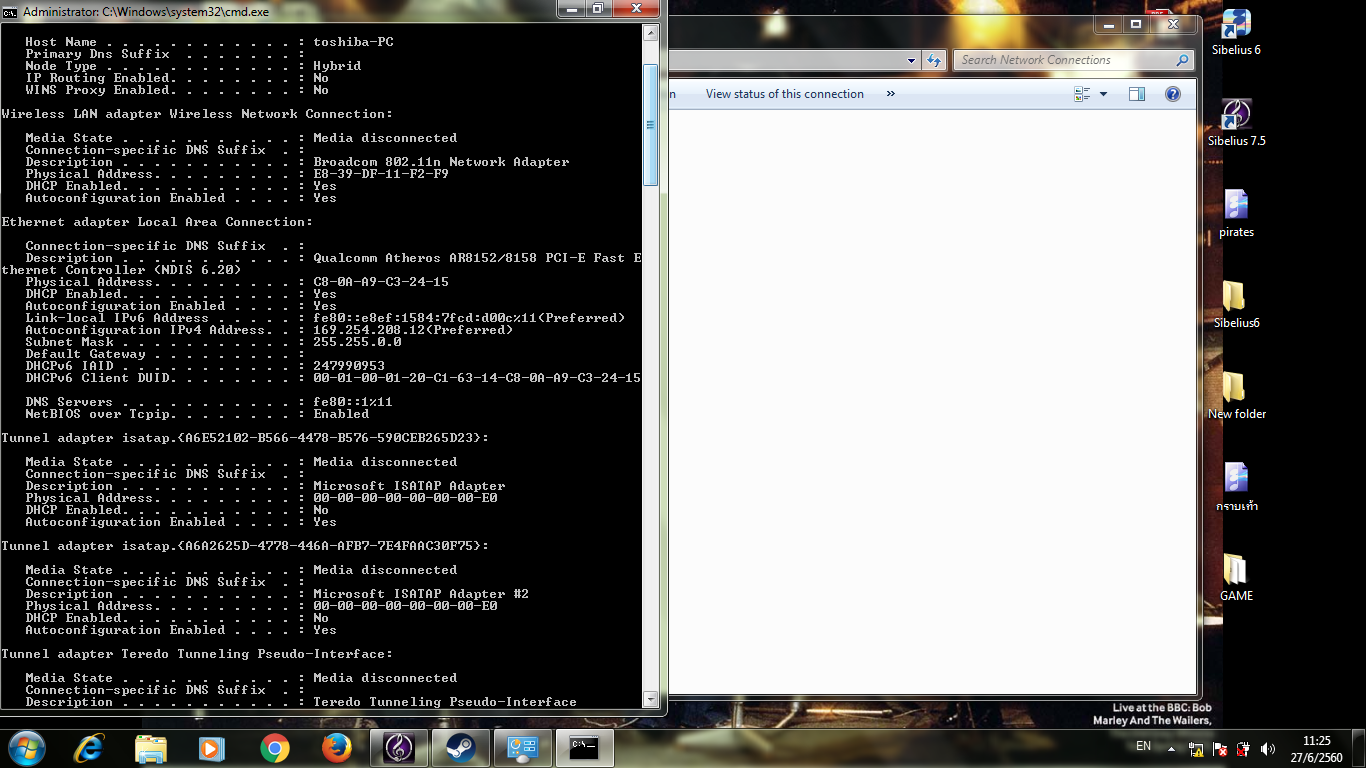Refresh the Network Connections address bar
The width and height of the screenshot is (1366, 768).
(x=933, y=60)
